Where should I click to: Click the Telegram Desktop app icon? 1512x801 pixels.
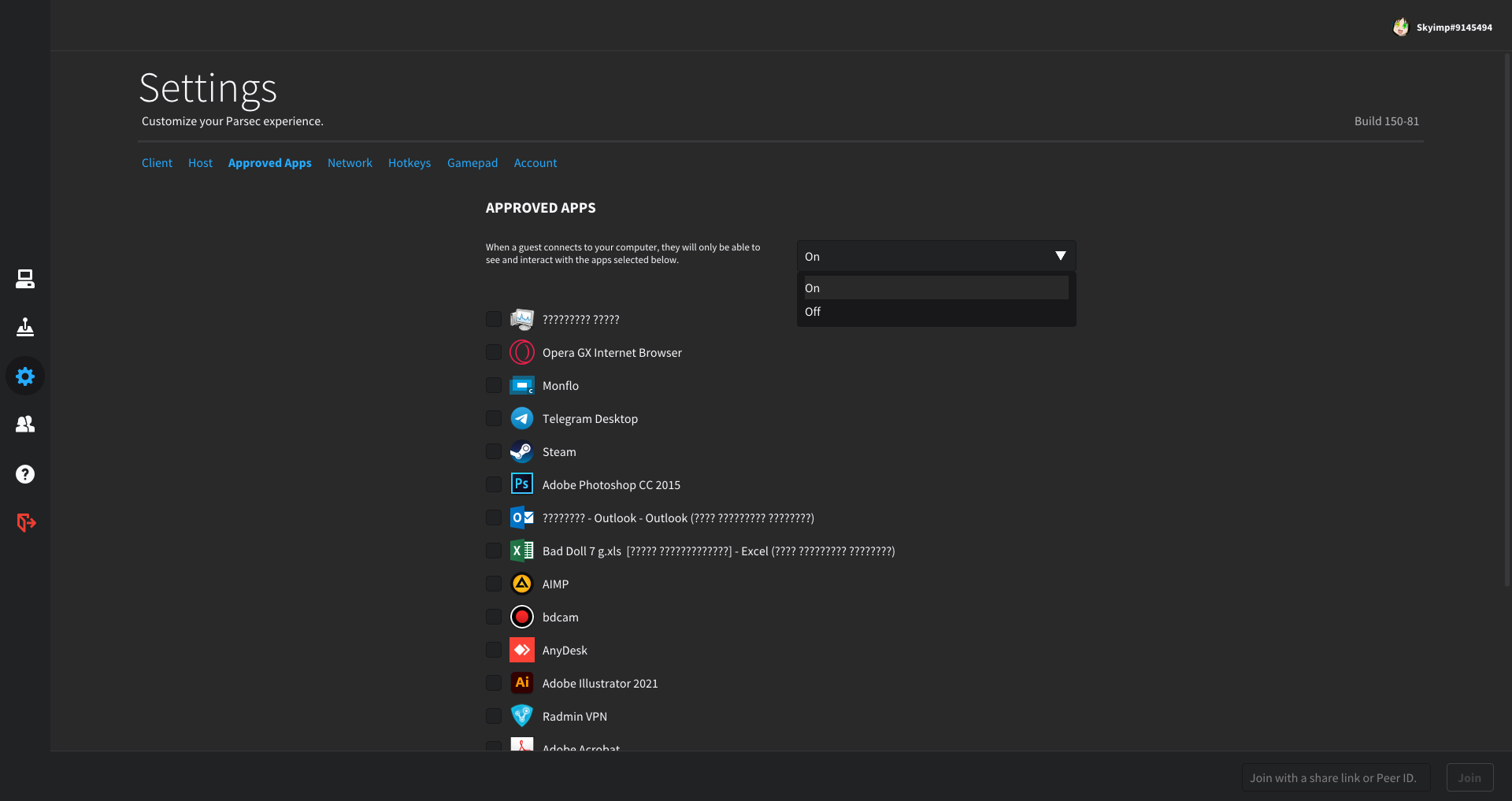(522, 418)
